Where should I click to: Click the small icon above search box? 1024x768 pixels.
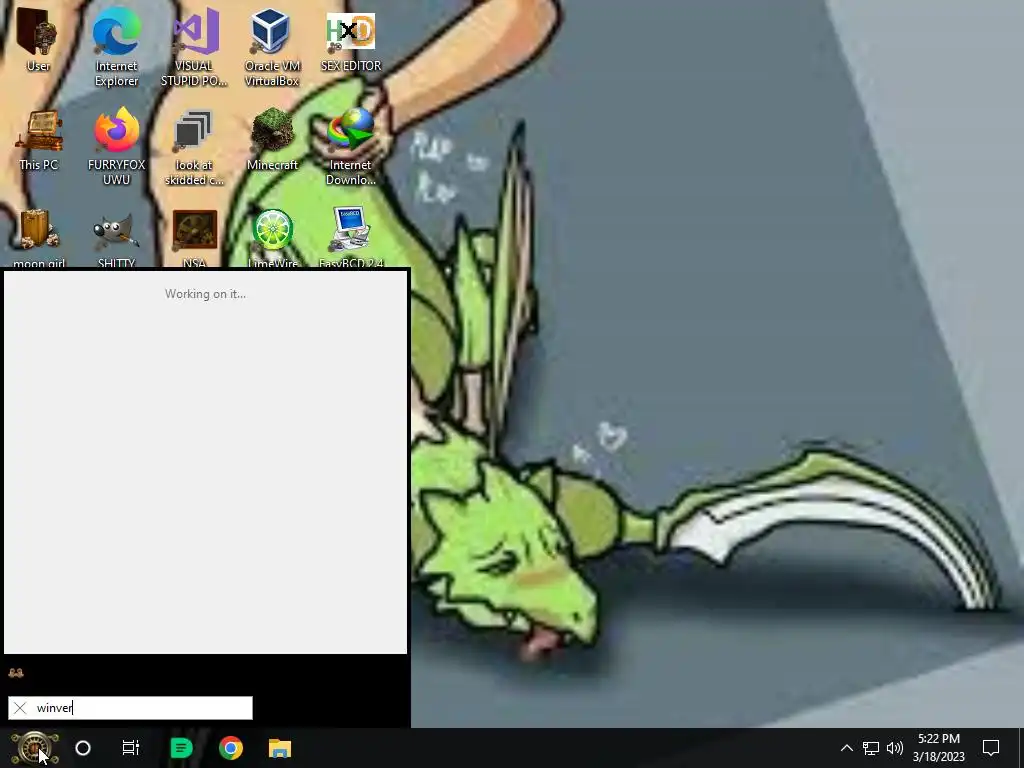(16, 673)
